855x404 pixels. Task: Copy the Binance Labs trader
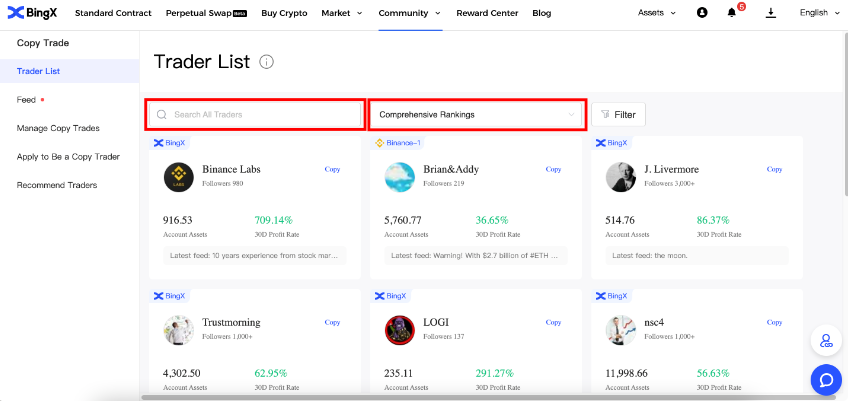[332, 169]
